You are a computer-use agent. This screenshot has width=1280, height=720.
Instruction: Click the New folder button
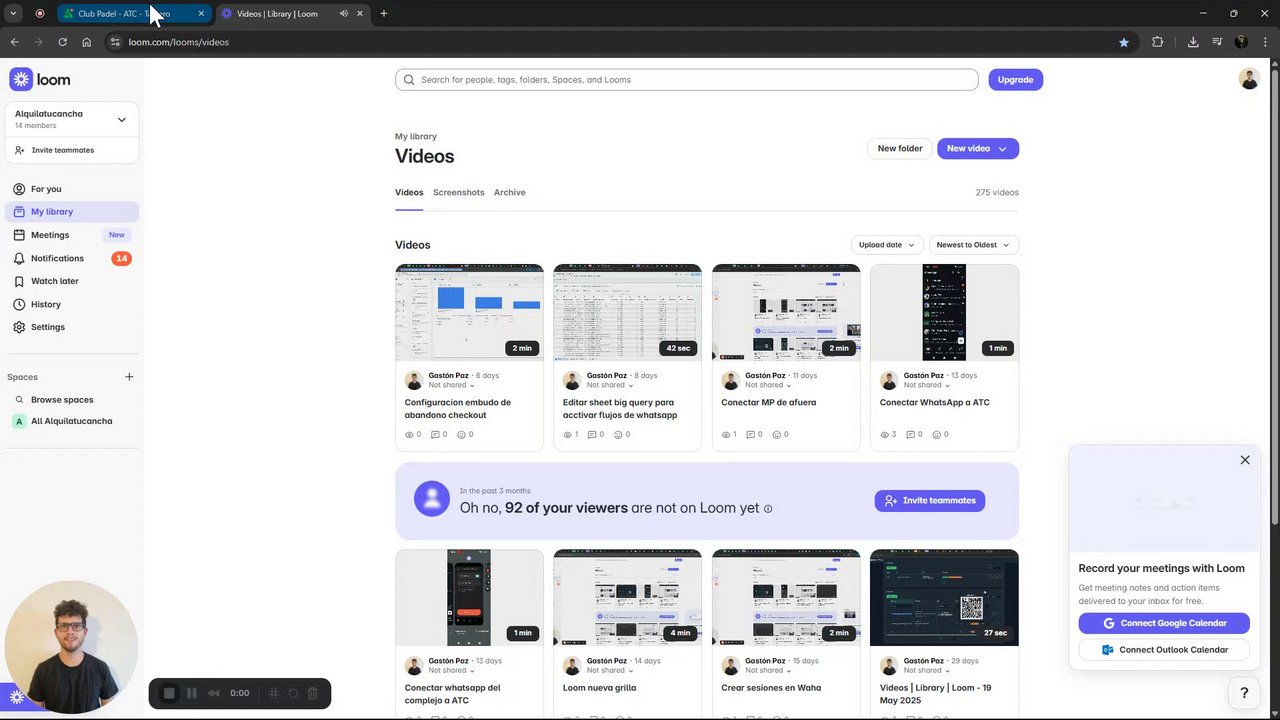pyautogui.click(x=900, y=149)
